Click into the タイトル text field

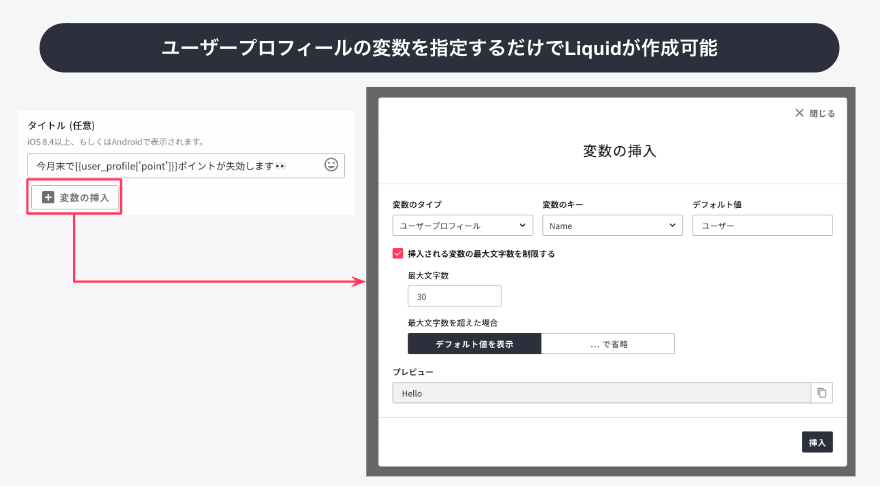click(x=186, y=166)
